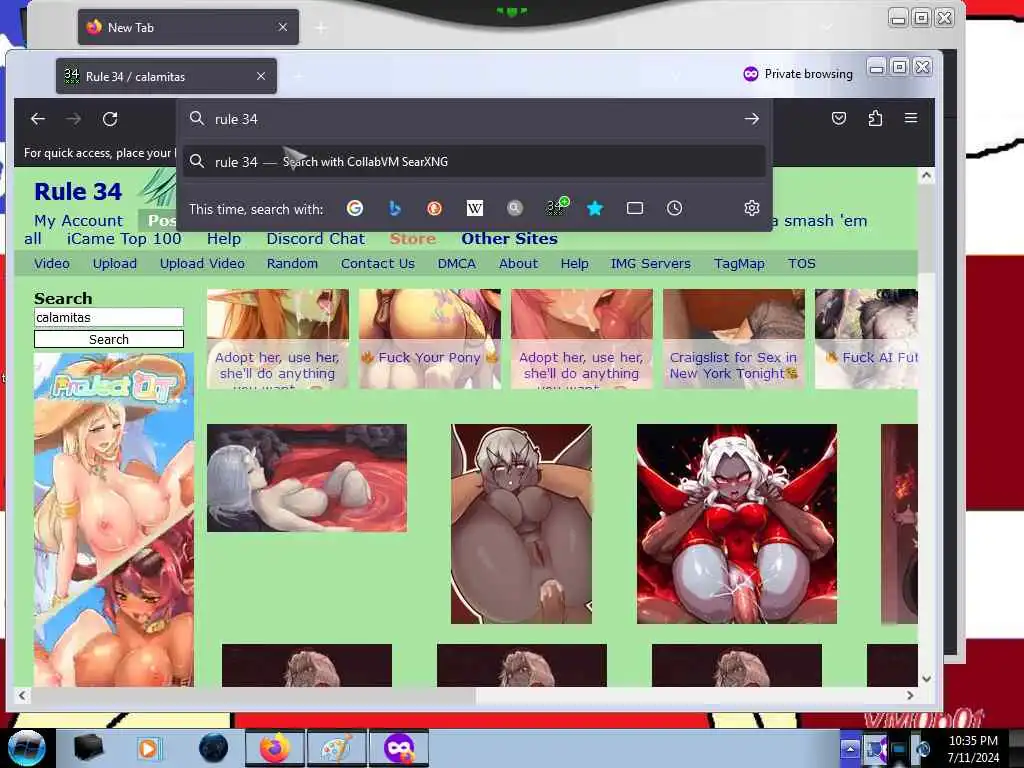Image resolution: width=1024 pixels, height=768 pixels.
Task: Search history with the clock icon
Action: tap(675, 208)
